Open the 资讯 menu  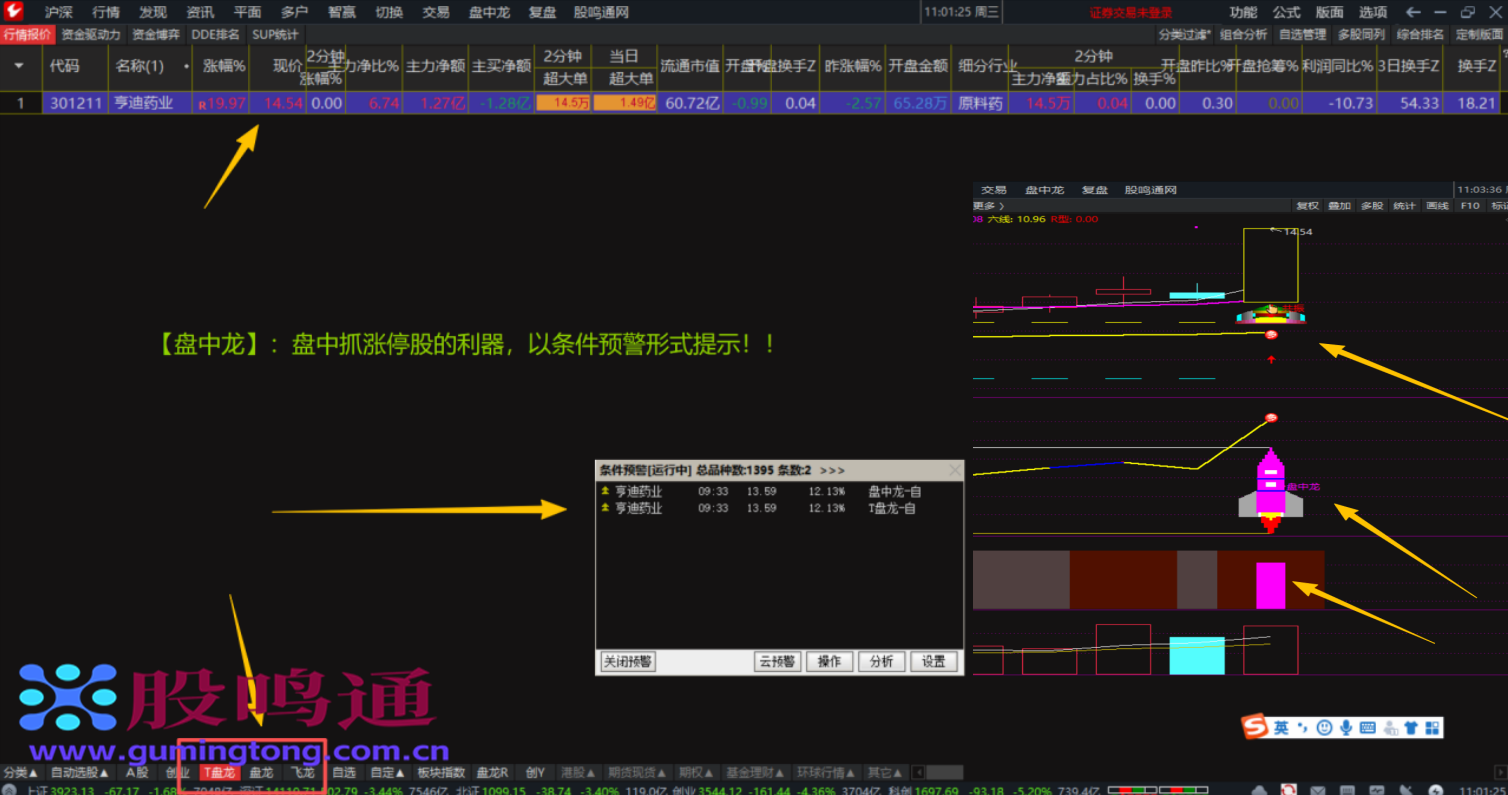(x=200, y=12)
